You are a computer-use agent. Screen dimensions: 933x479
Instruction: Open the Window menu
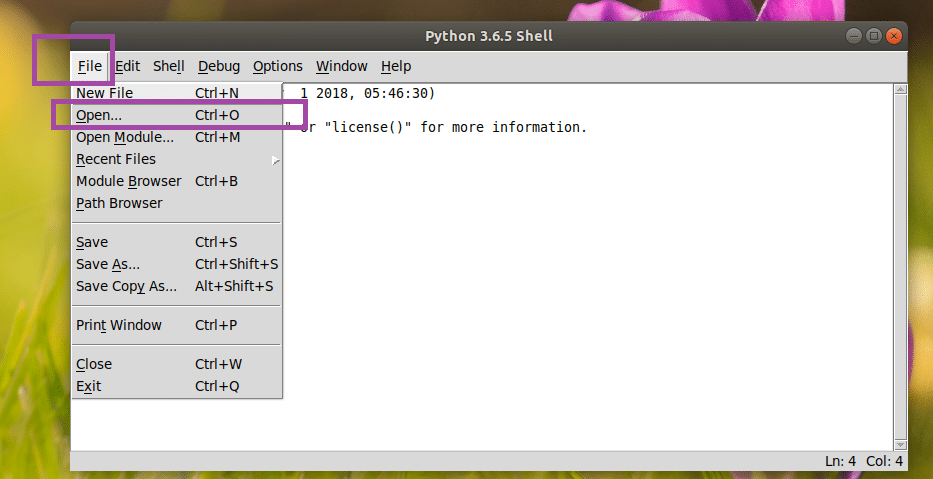[x=342, y=66]
